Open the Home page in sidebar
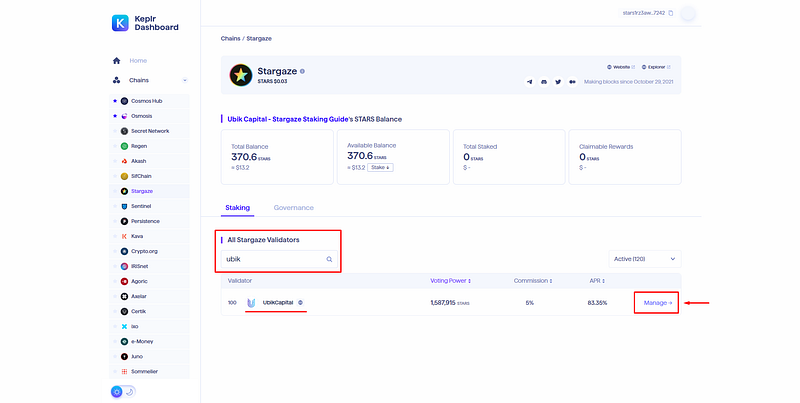This screenshot has height=403, width=800. pos(138,61)
